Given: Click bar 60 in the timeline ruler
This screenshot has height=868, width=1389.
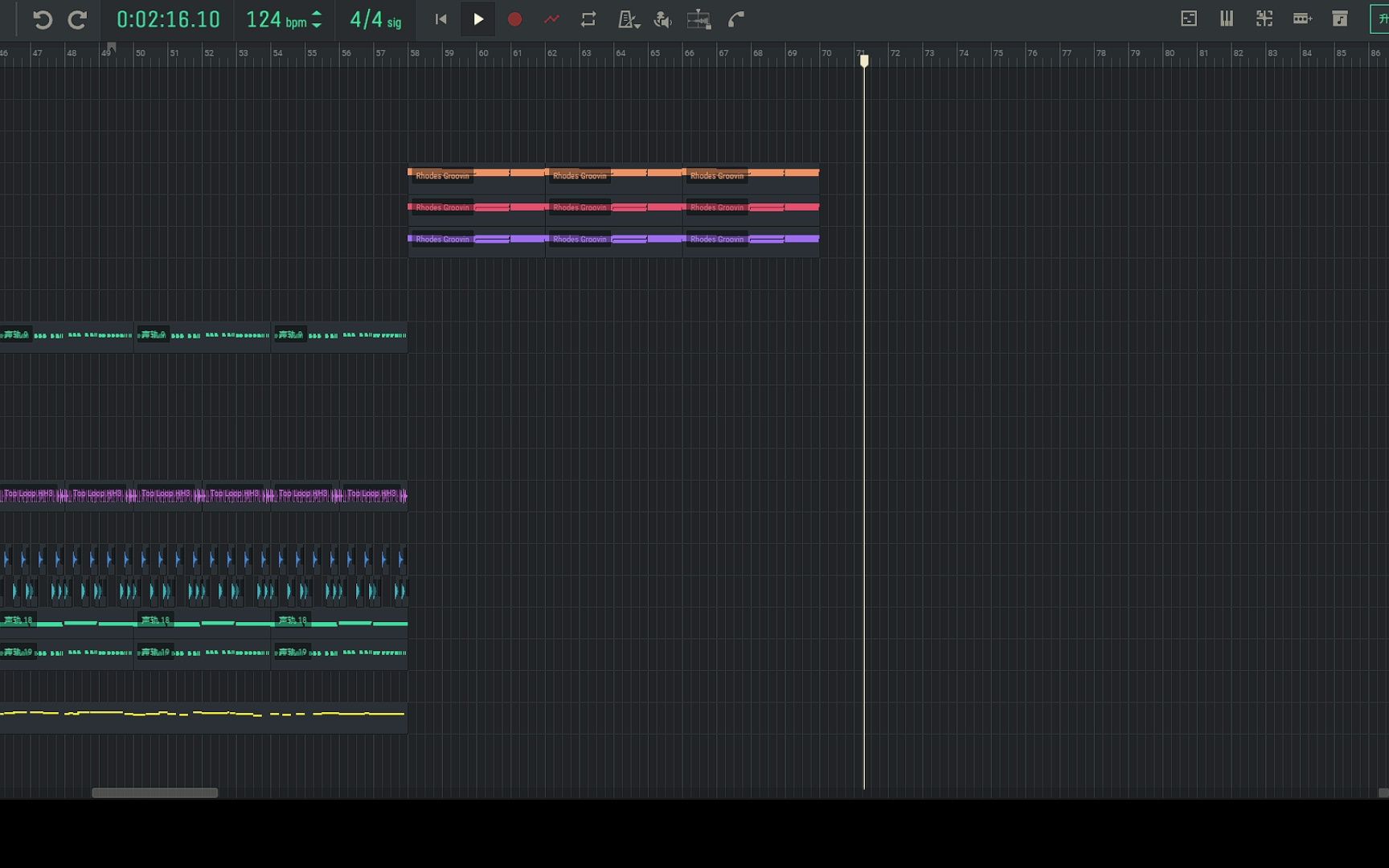Looking at the screenshot, I should coord(483,53).
